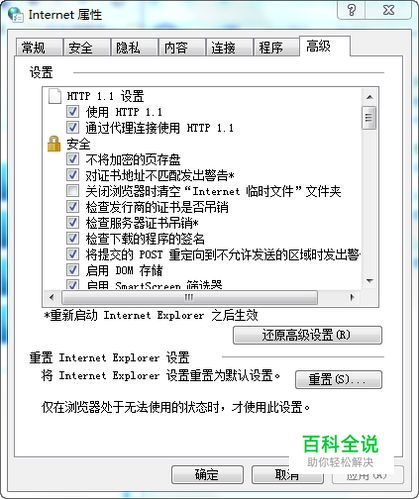Click the horizontal scroll left arrow
Screen dimensions: 419x499
tap(51, 297)
